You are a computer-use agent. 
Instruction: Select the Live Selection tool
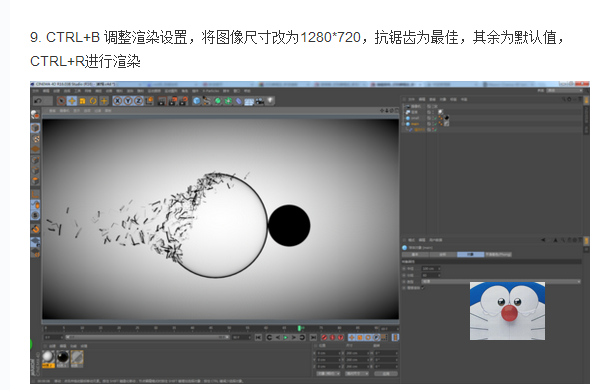click(x=61, y=101)
